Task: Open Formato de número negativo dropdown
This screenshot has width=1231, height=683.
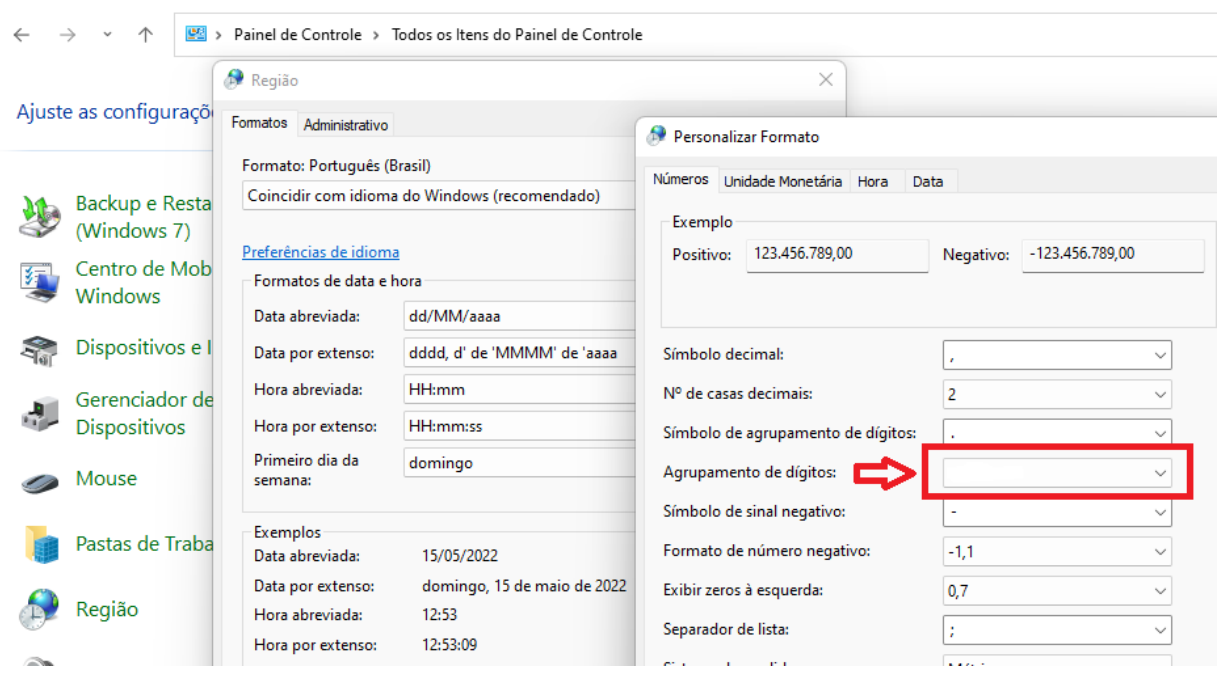Action: coord(1057,551)
